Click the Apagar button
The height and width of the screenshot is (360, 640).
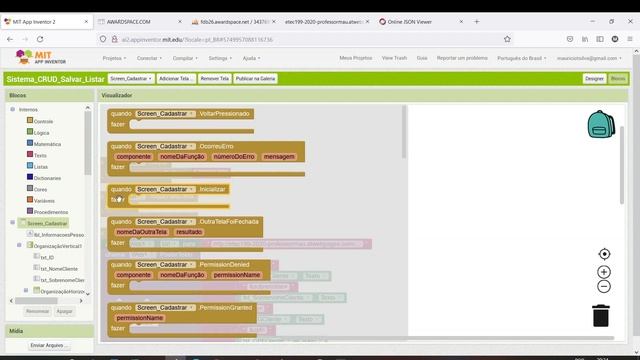pyautogui.click(x=64, y=311)
